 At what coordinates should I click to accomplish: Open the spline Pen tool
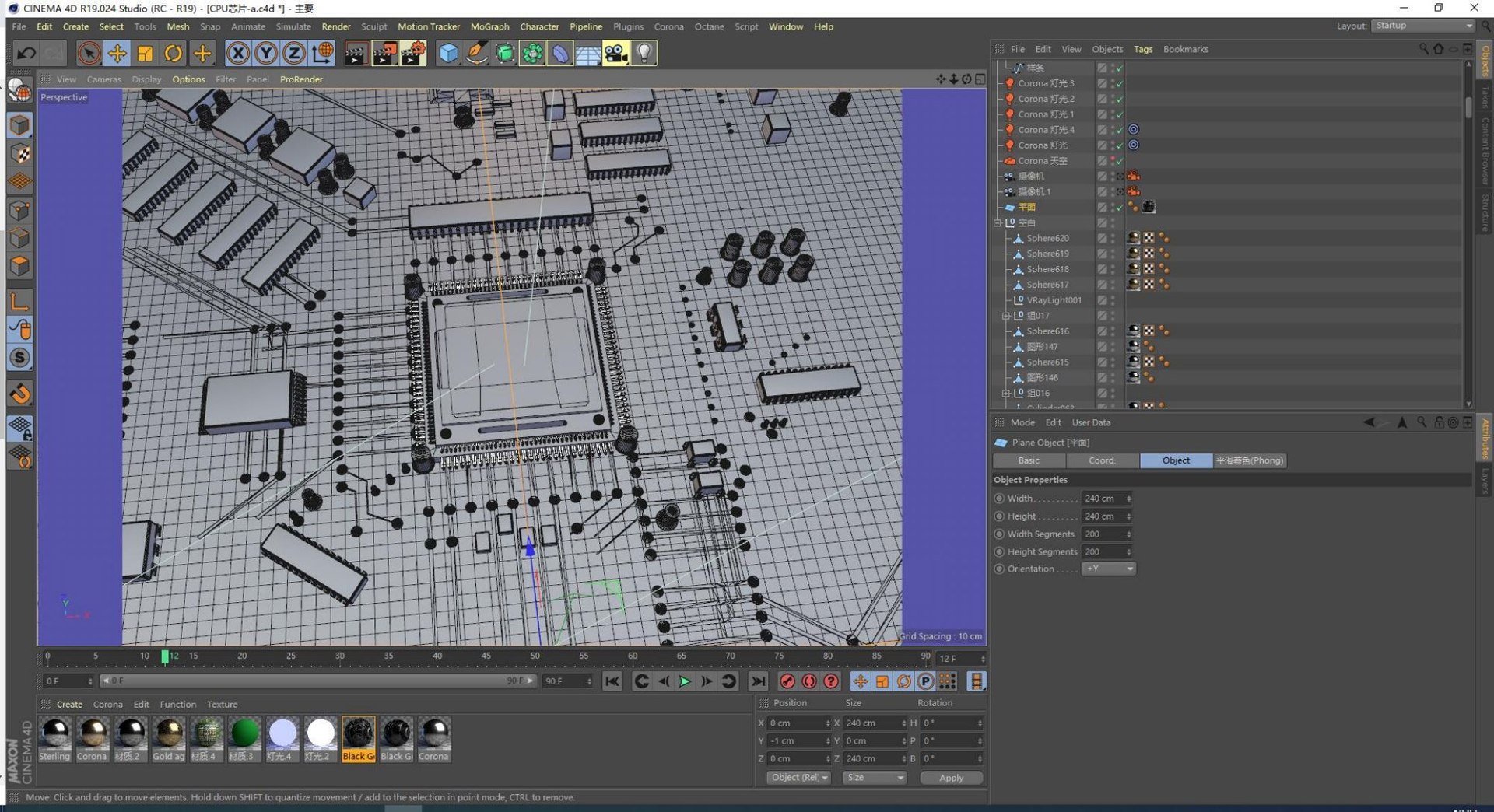(477, 54)
